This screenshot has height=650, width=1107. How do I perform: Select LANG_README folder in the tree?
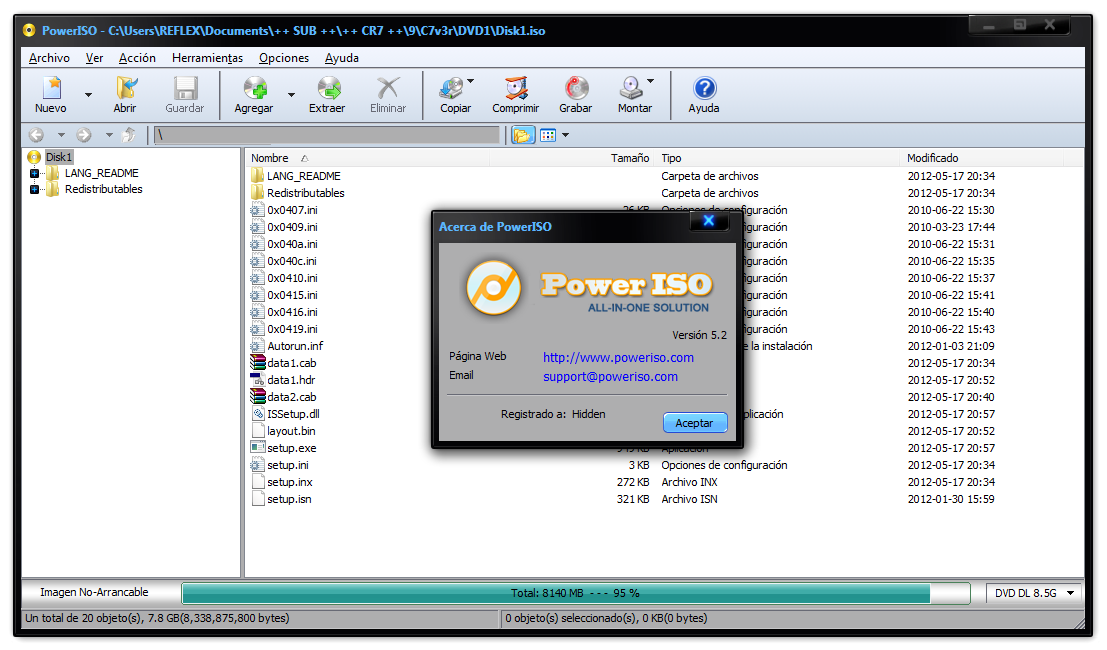click(102, 173)
